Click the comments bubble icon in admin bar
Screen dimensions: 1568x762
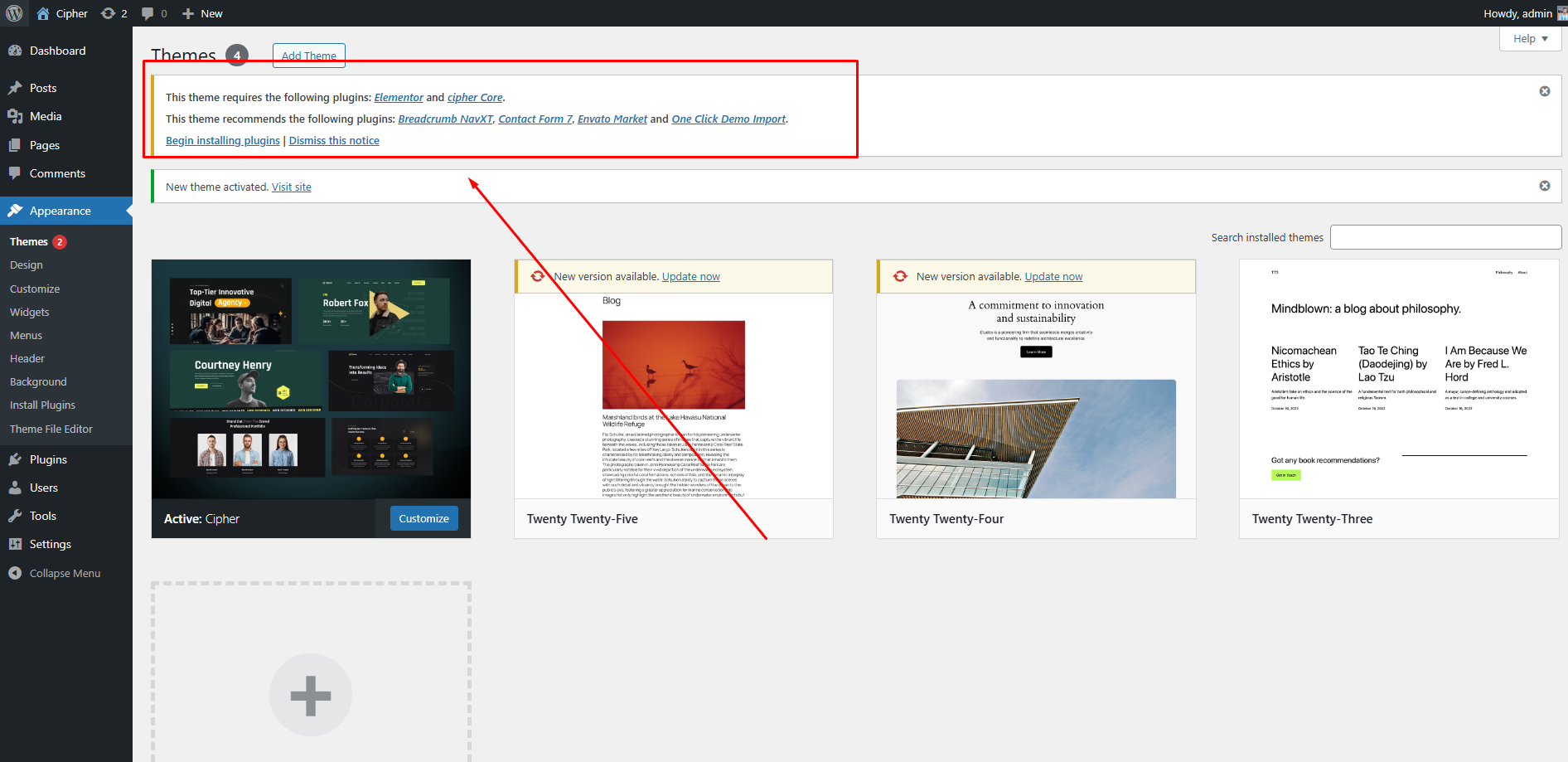point(148,13)
